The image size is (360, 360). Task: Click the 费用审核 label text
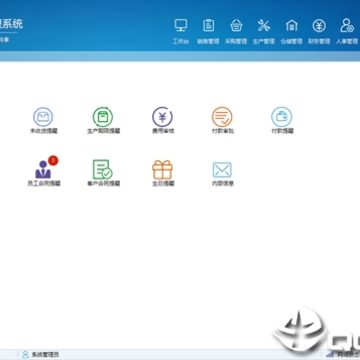click(x=163, y=131)
